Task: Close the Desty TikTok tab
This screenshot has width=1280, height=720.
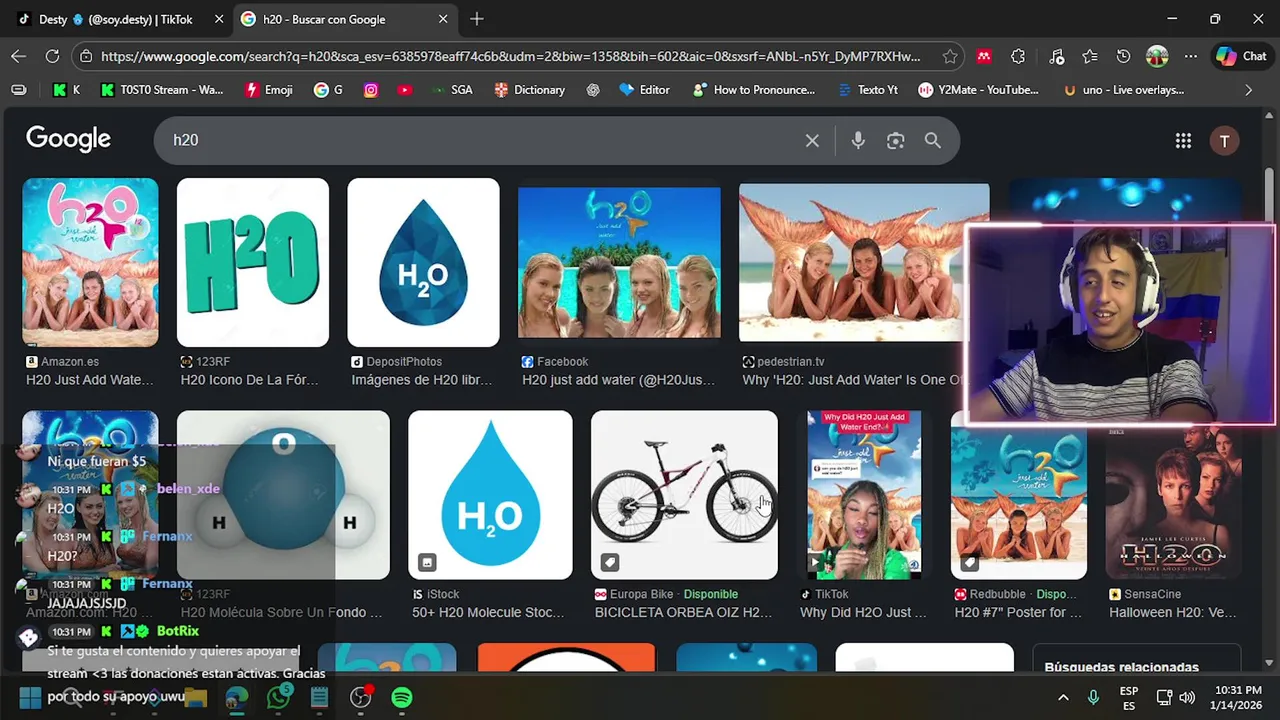Action: pos(219,19)
